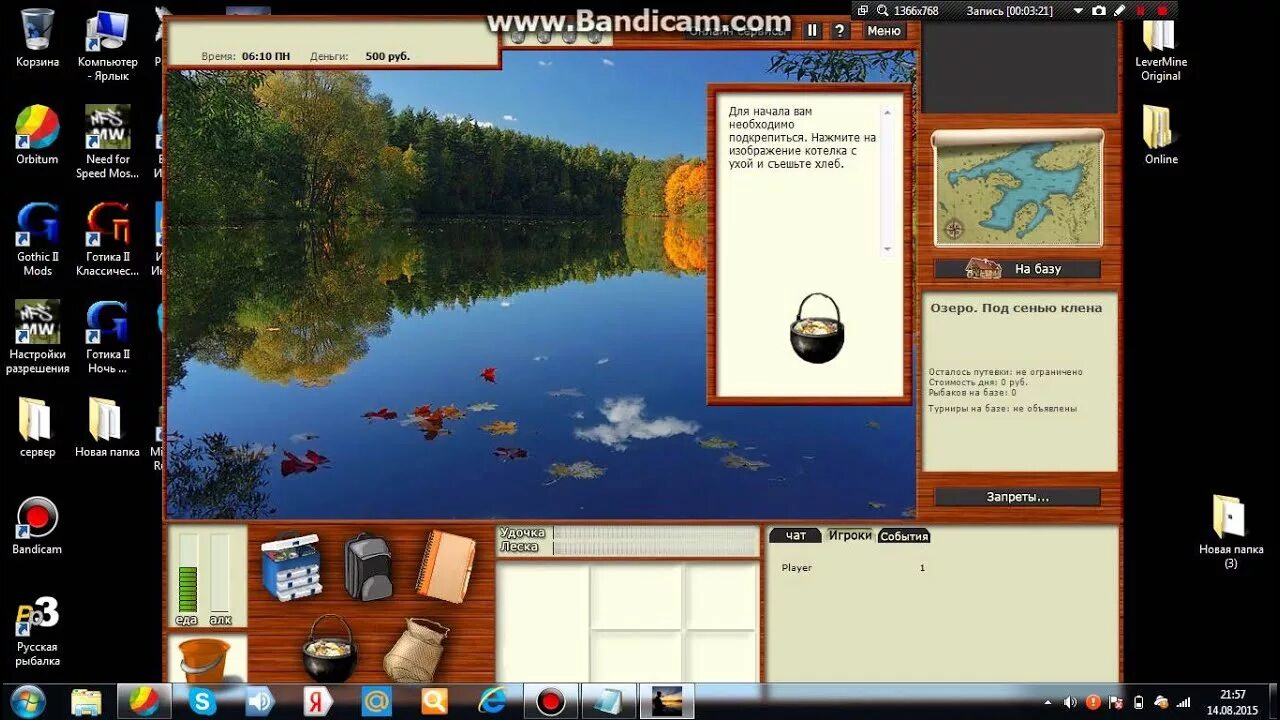Click Bandicam magnifier resolution icon

pyautogui.click(x=882, y=10)
